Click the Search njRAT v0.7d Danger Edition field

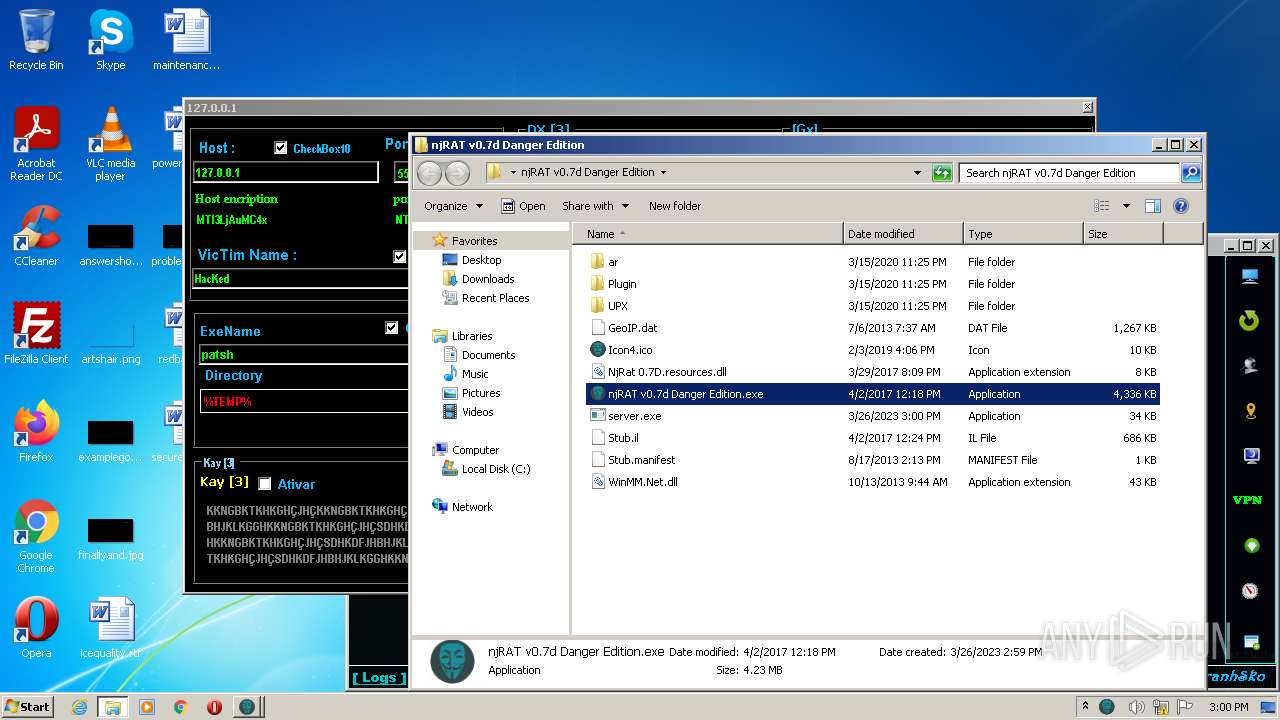tap(1069, 173)
